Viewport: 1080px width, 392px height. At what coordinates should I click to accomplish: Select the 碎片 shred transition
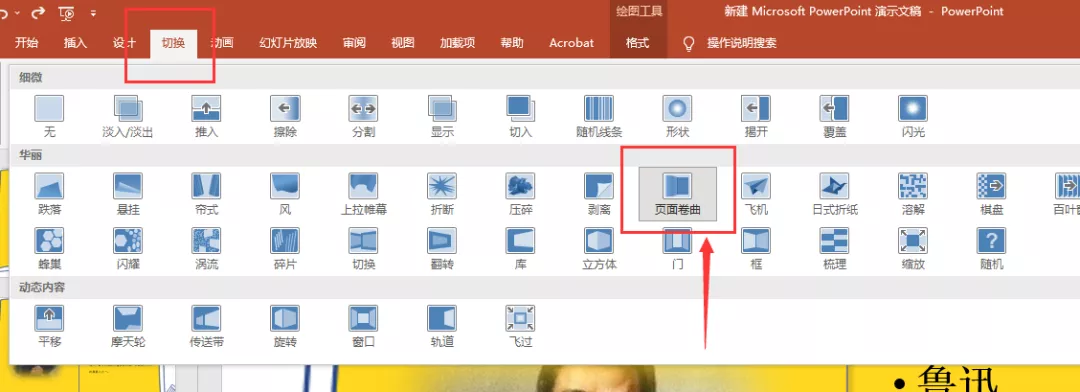284,249
